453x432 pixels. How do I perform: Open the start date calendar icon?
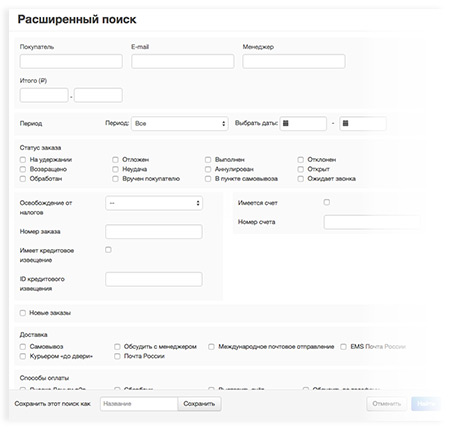(x=286, y=123)
